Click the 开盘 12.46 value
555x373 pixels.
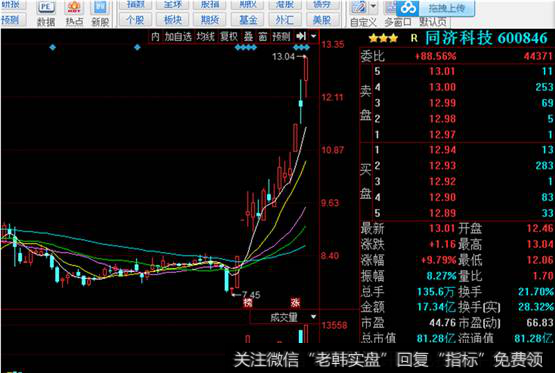click(540, 228)
